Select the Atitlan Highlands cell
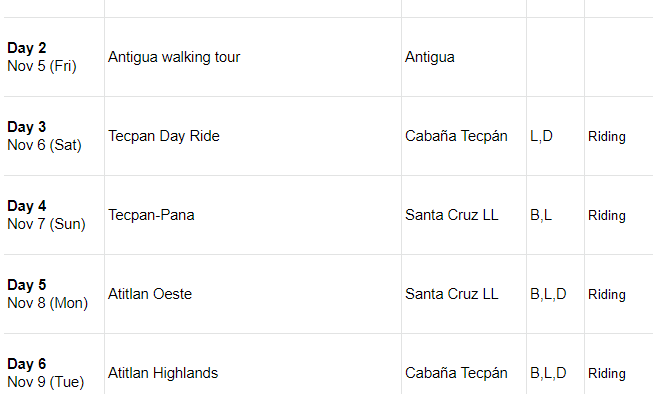 (x=253, y=364)
